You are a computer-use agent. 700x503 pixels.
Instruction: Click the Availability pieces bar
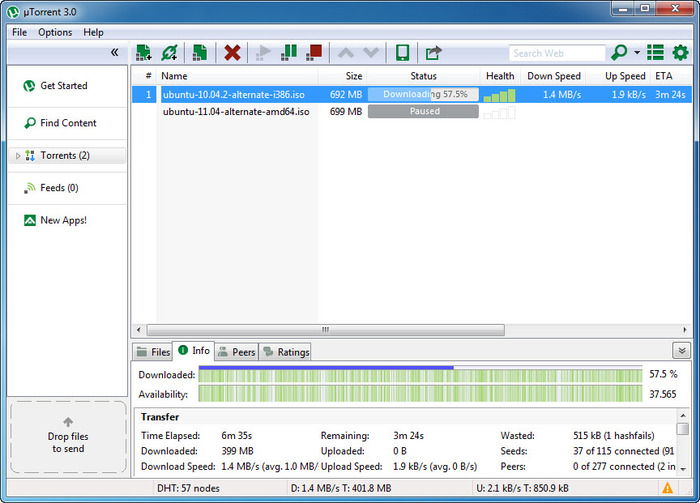[x=420, y=394]
